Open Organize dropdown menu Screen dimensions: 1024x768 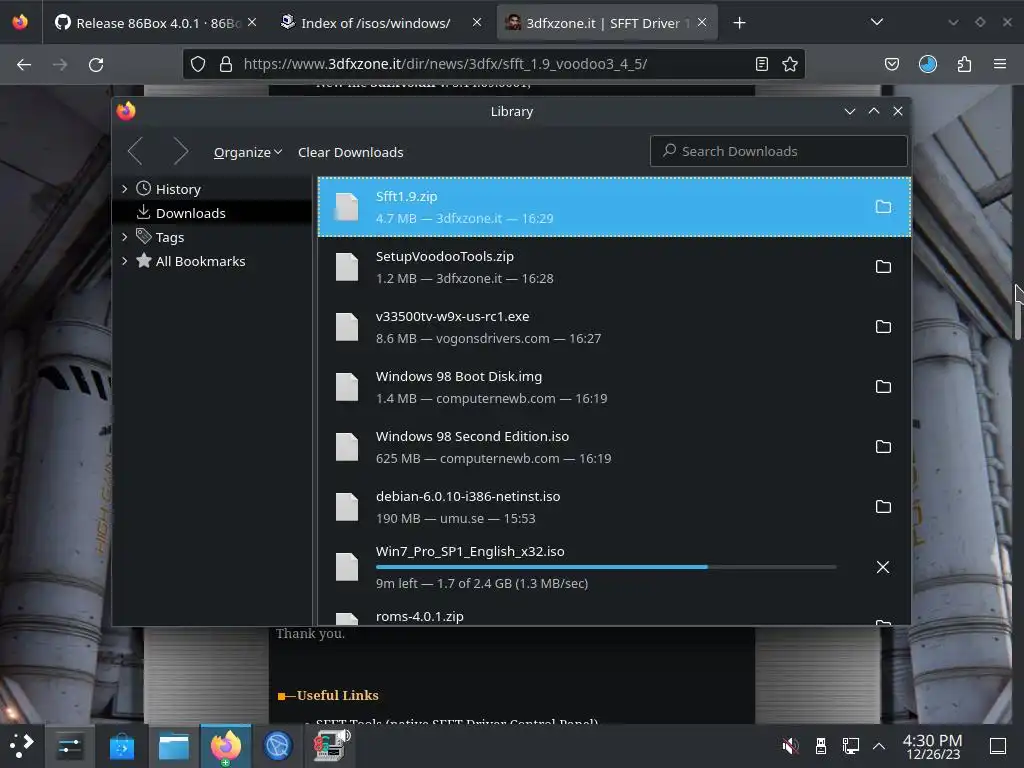point(248,152)
